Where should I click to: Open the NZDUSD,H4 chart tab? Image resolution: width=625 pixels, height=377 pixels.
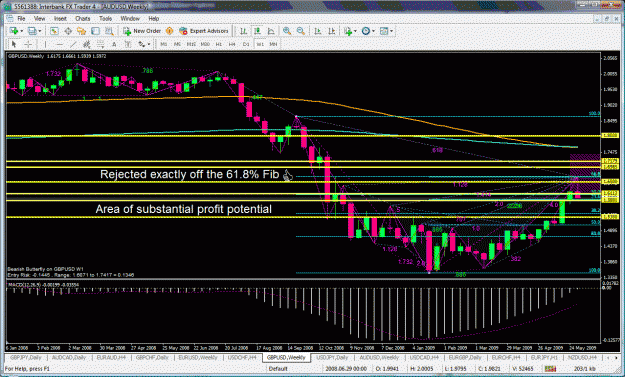(x=583, y=357)
